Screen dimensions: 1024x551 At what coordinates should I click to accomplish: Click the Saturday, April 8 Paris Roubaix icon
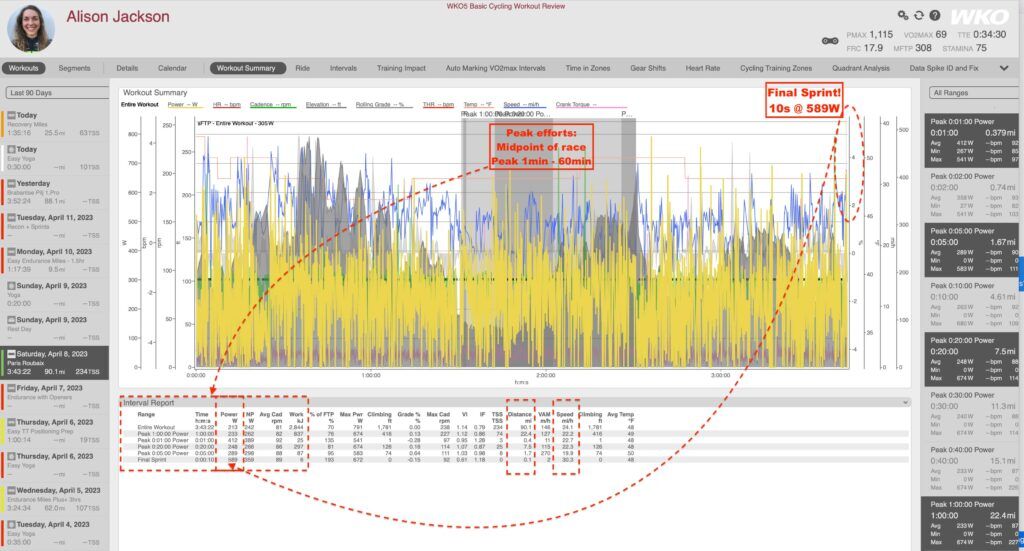click(12, 354)
